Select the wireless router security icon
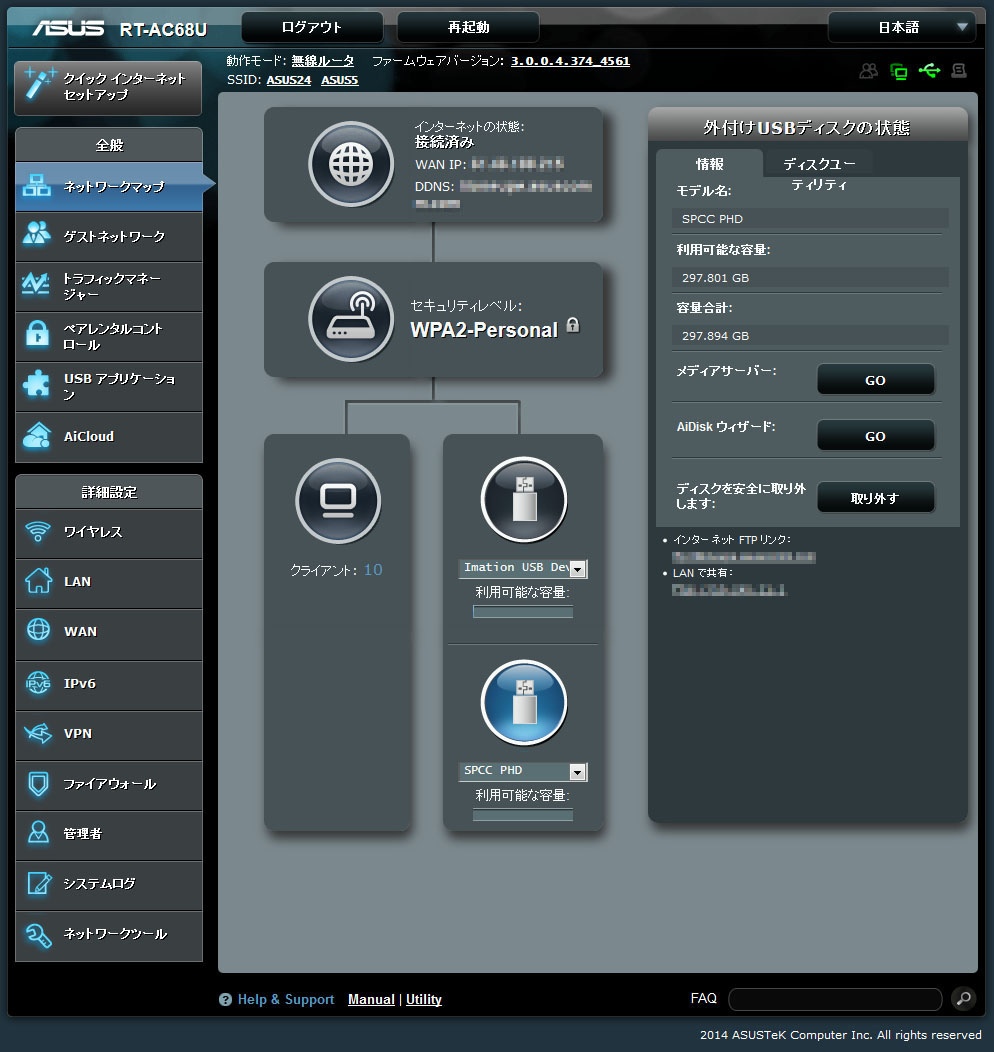Viewport: 994px width, 1052px height. (x=351, y=319)
